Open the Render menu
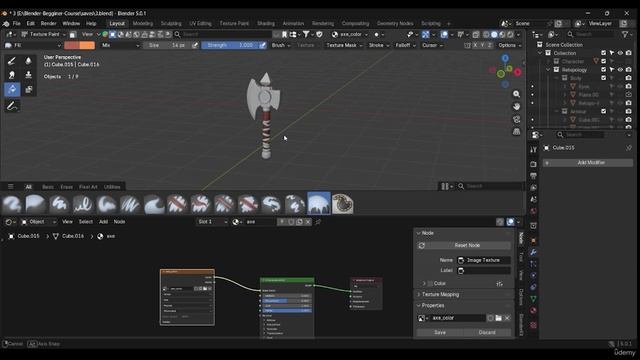 pyautogui.click(x=48, y=24)
